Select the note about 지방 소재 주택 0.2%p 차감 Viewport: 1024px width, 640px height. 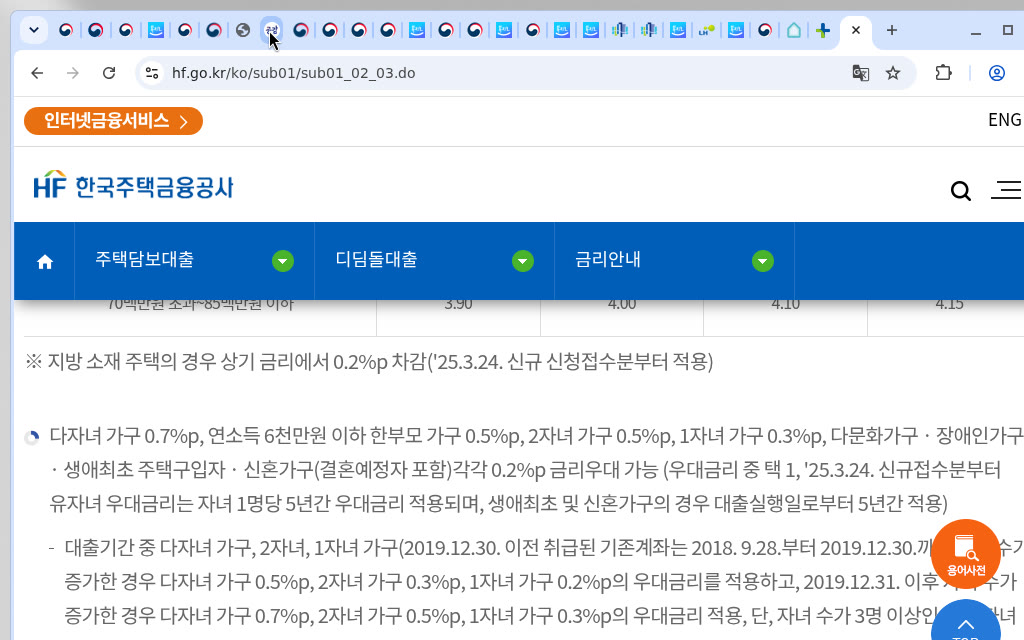pyautogui.click(x=369, y=362)
